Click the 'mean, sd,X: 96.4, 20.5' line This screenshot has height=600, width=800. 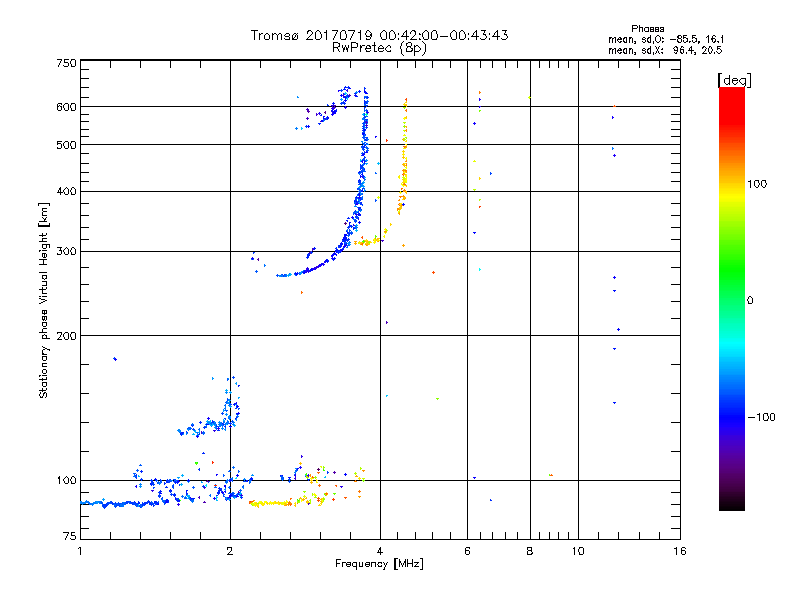665,50
